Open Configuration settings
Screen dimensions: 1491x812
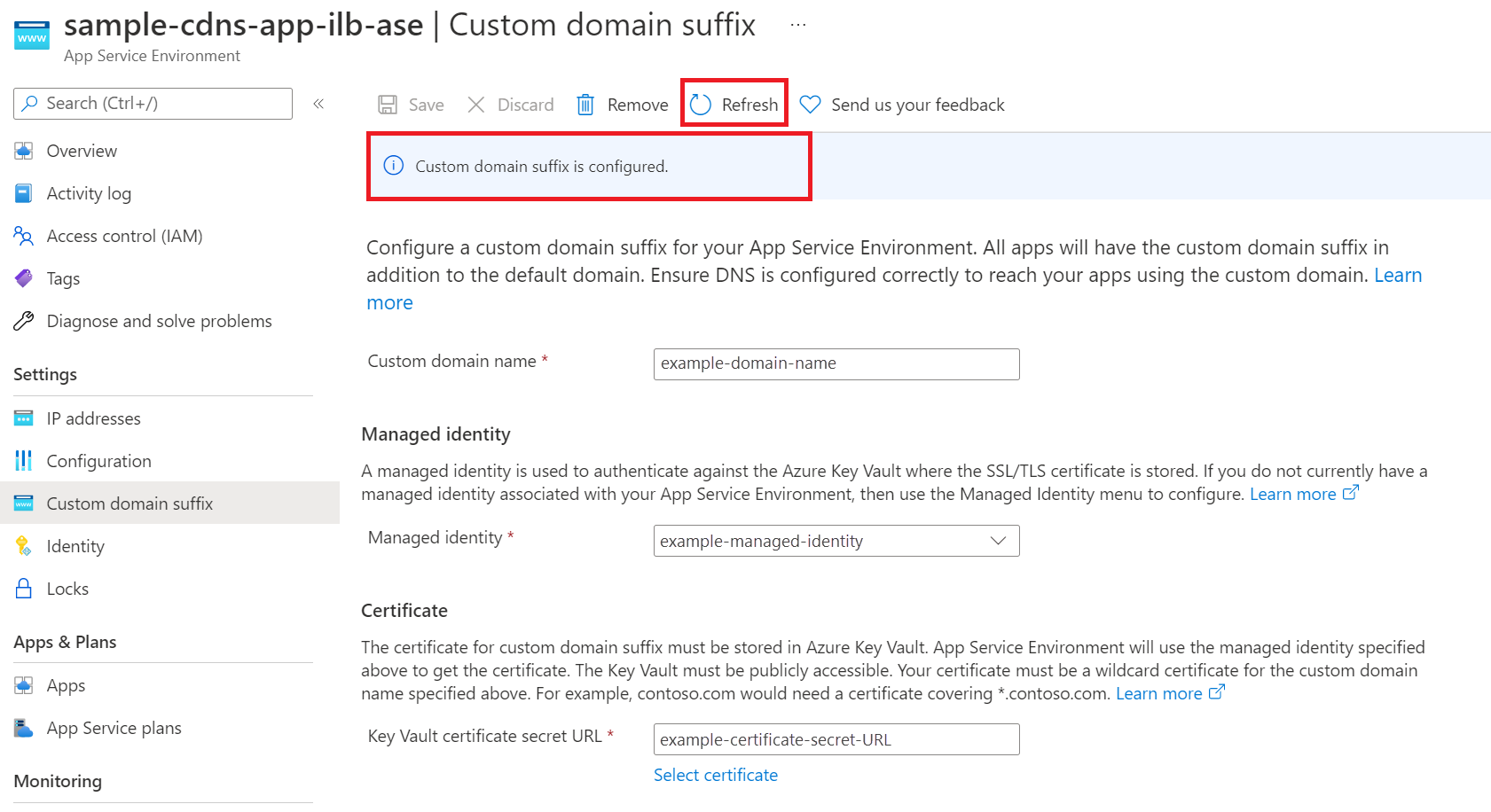[99, 461]
